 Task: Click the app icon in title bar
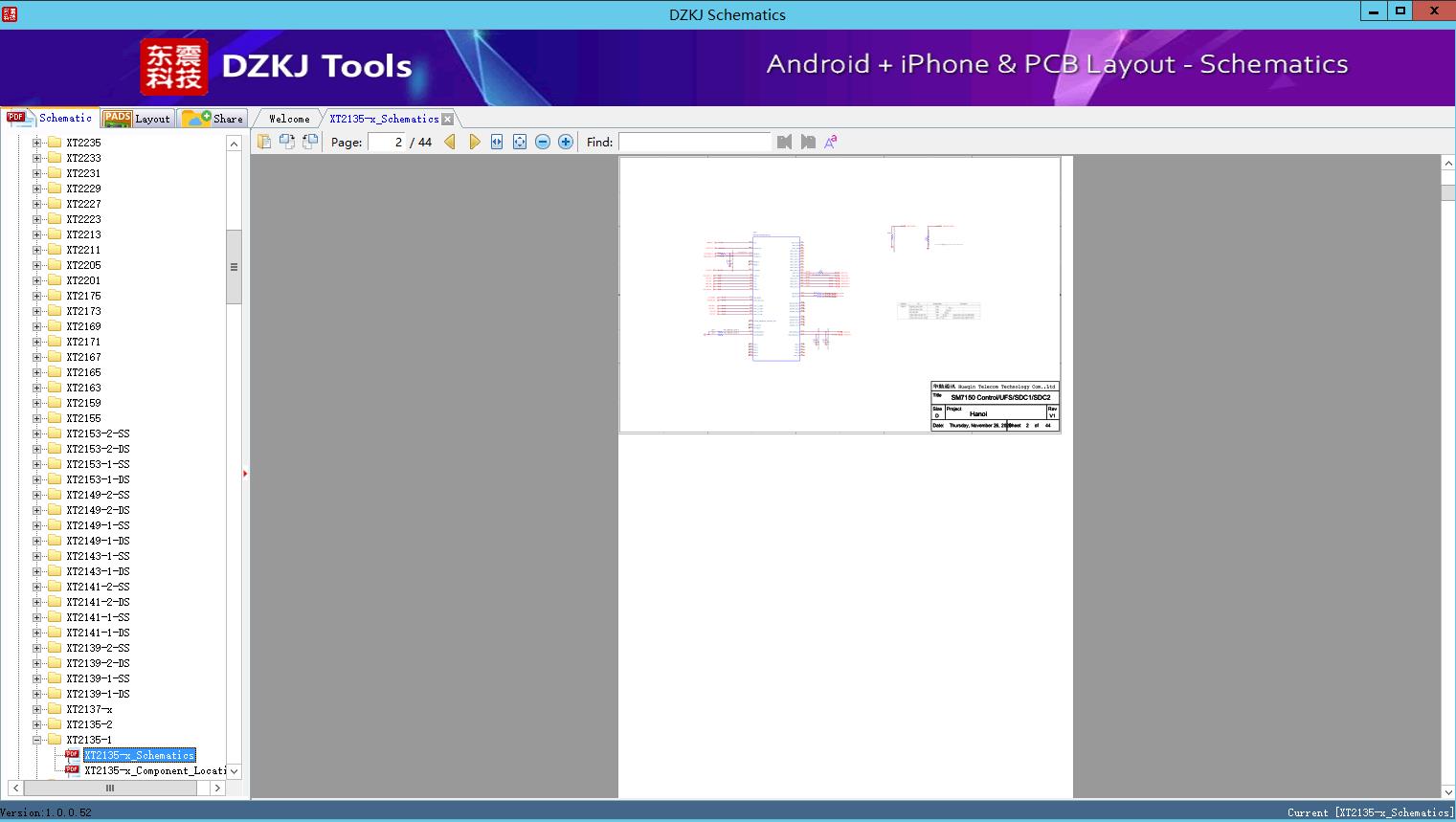[x=10, y=13]
